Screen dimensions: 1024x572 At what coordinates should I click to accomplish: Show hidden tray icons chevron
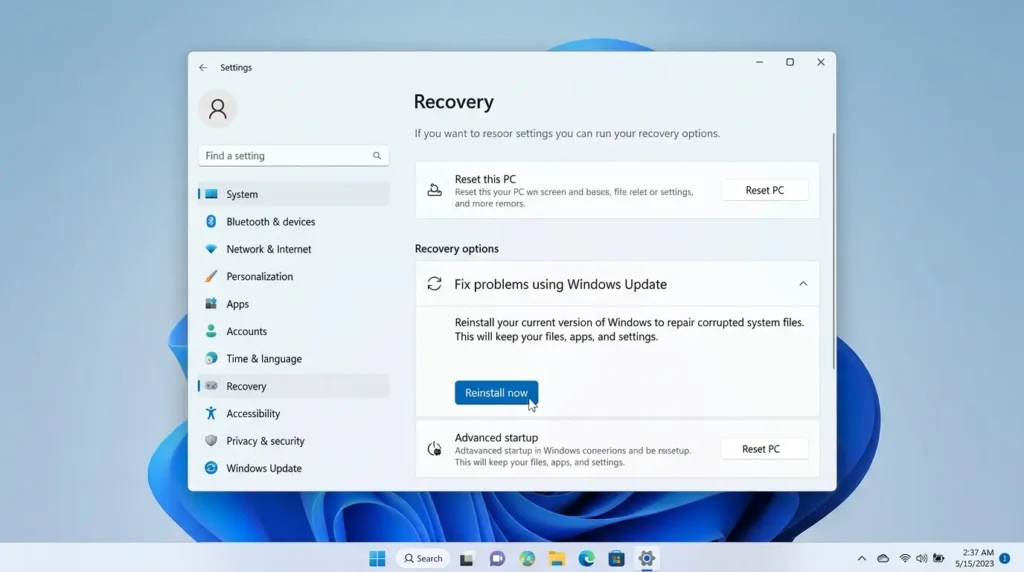pyautogui.click(x=861, y=558)
